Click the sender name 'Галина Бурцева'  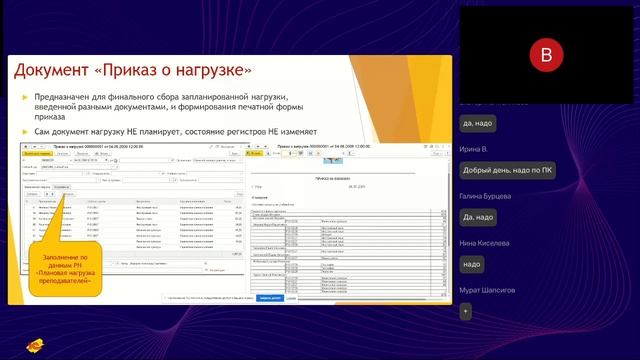point(485,196)
